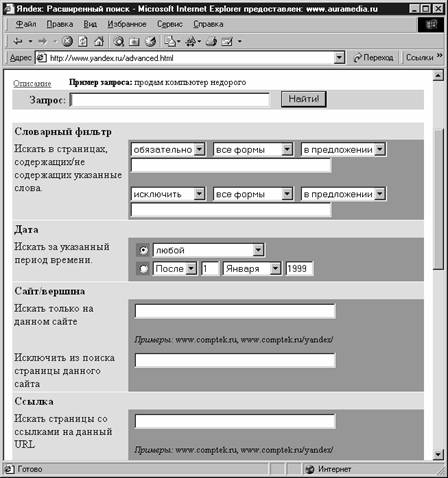
Task: Open the Правка menu
Action: (60, 24)
